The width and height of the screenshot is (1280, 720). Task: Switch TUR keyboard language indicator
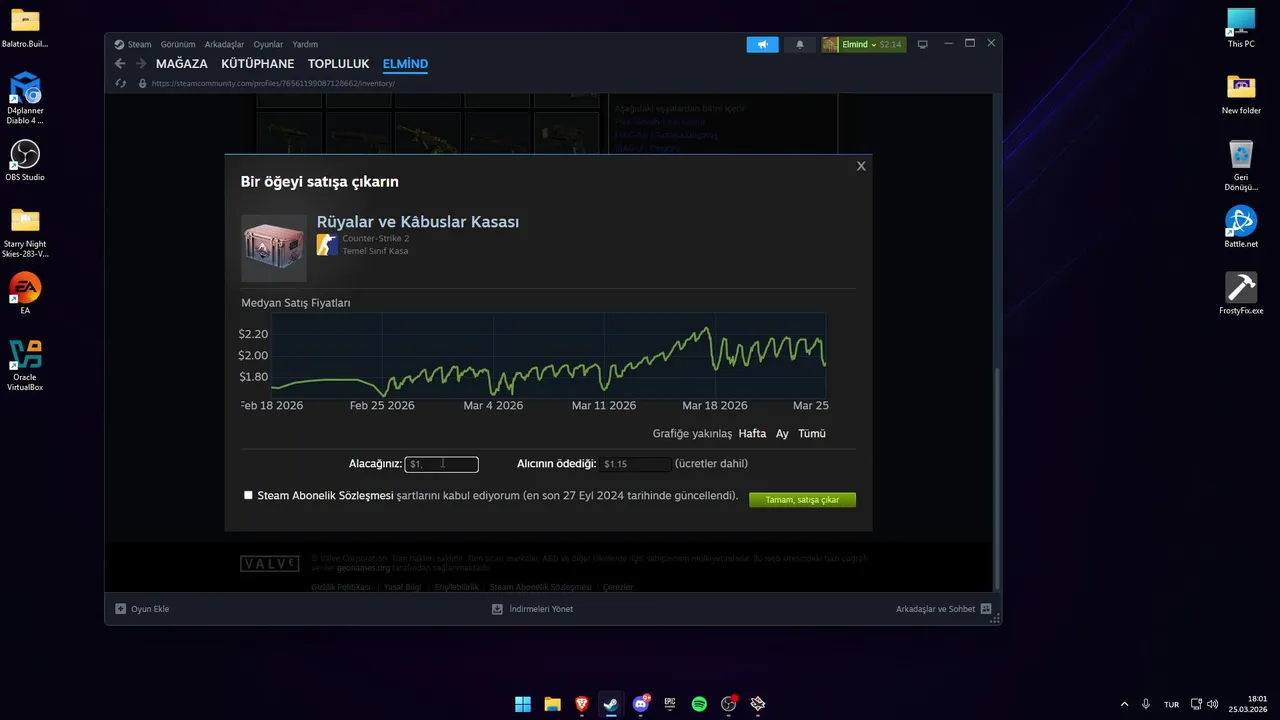(x=1171, y=704)
